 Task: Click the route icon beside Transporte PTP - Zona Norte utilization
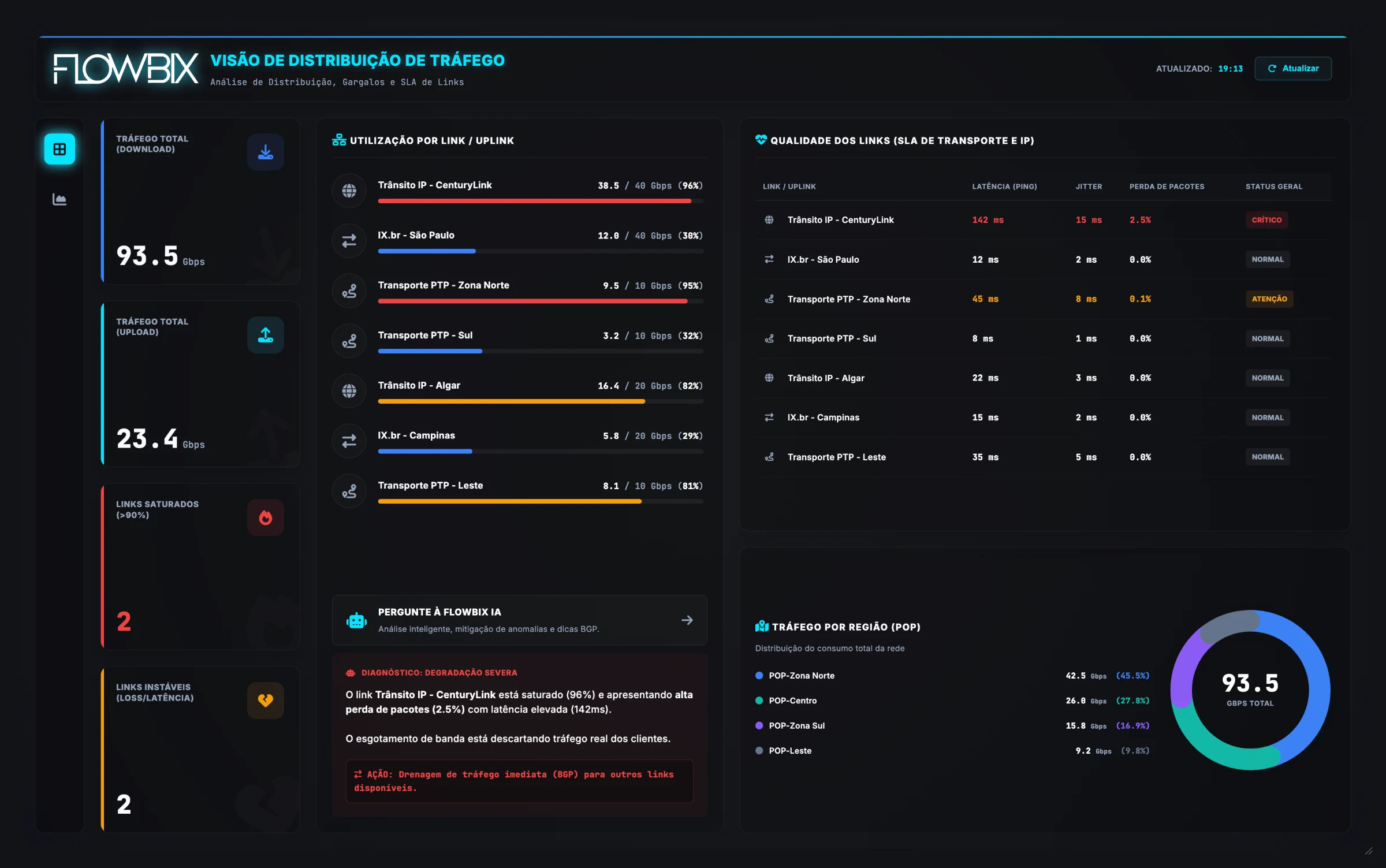coord(349,291)
